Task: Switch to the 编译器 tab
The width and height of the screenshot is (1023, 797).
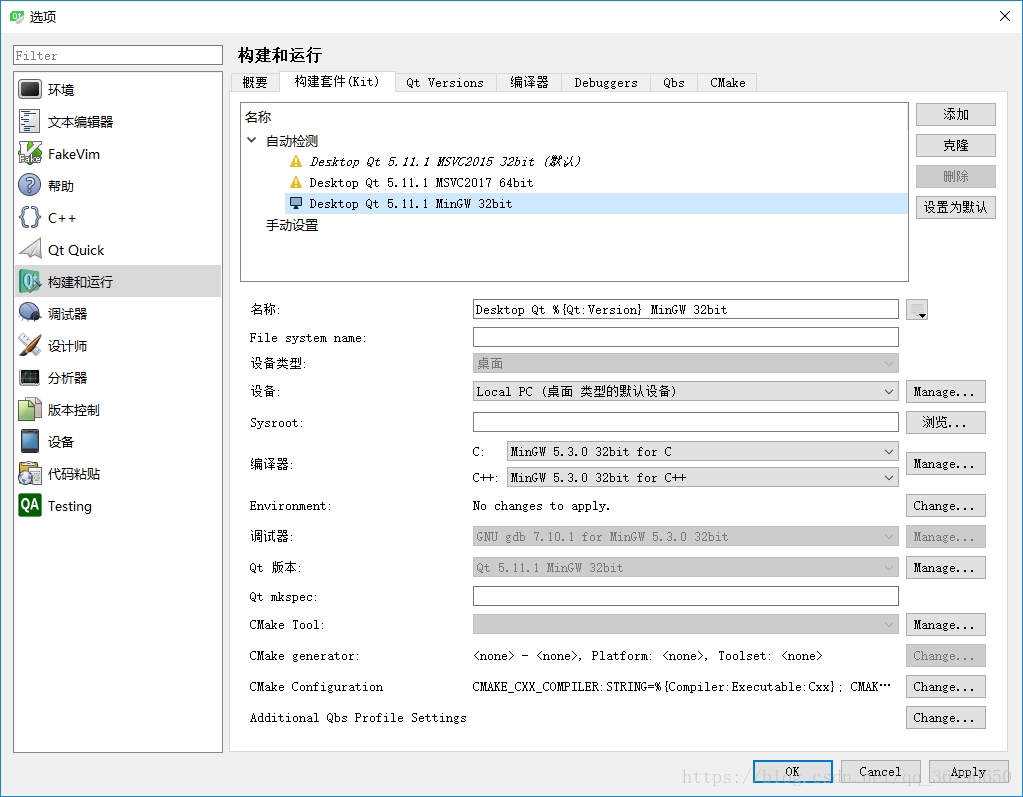Action: [x=529, y=83]
